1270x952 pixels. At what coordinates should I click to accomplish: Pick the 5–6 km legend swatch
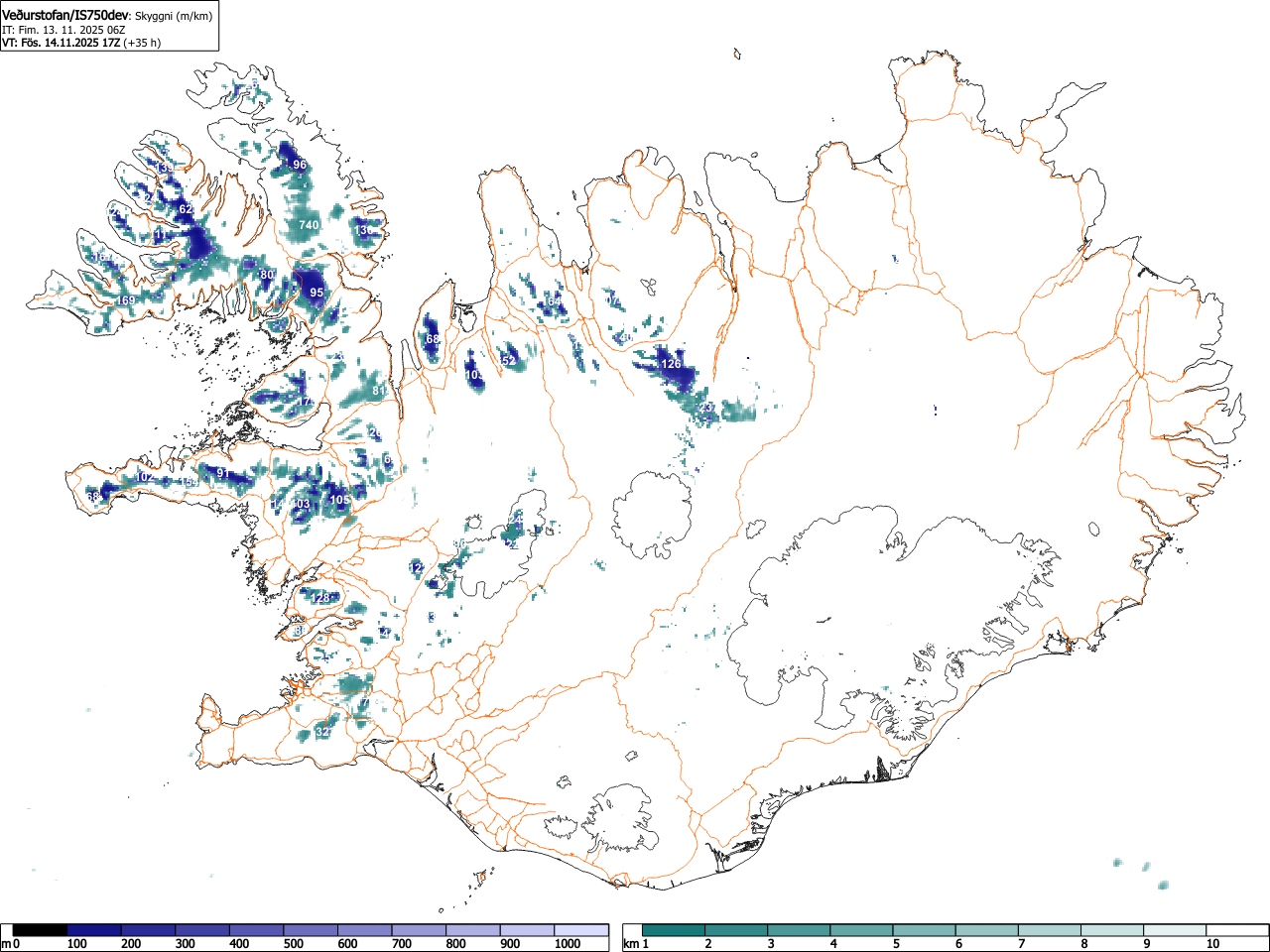[x=926, y=930]
